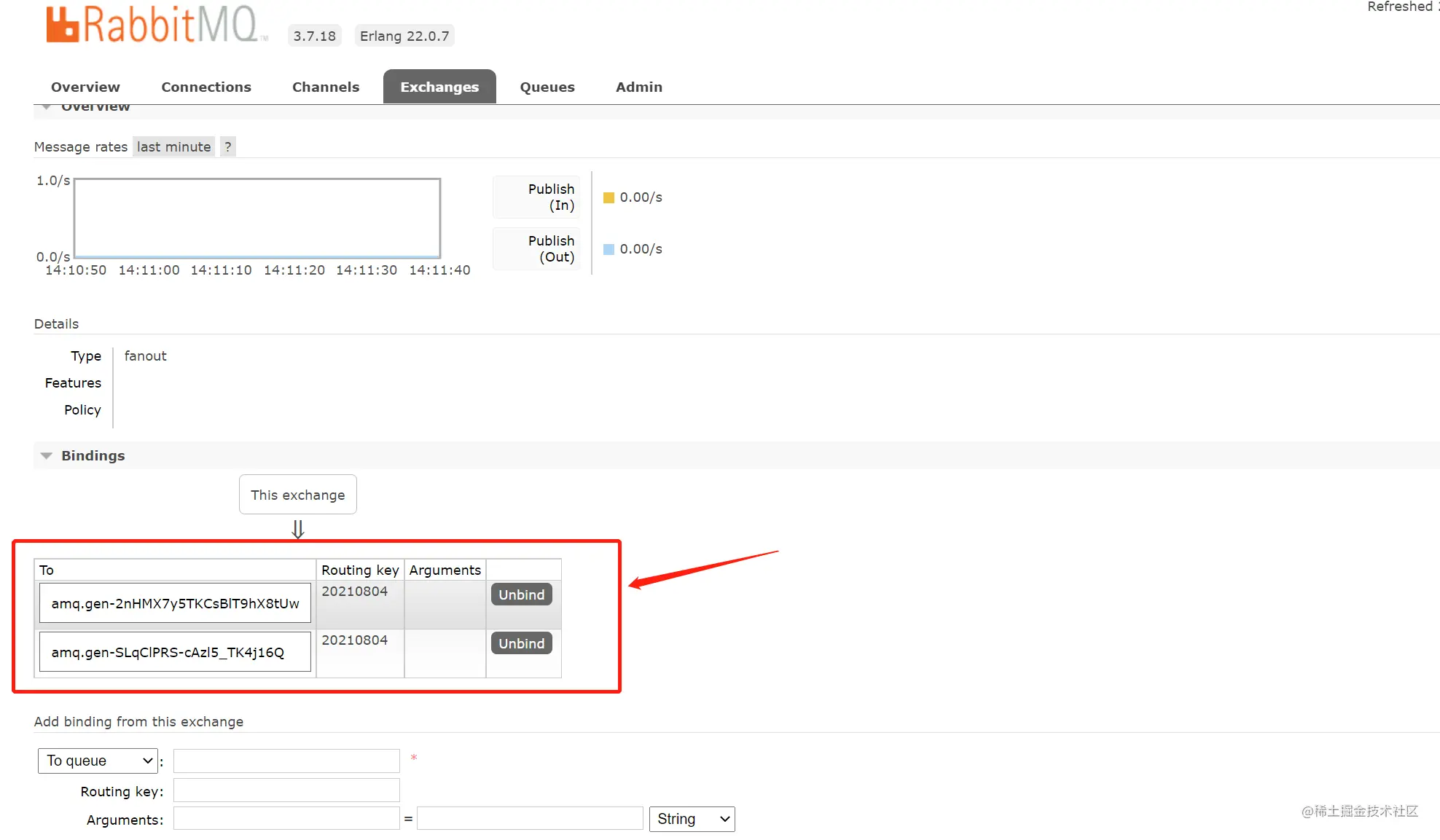Click the blue Publish (Out) color swatch
Viewport: 1440px width, 840px height.
609,249
